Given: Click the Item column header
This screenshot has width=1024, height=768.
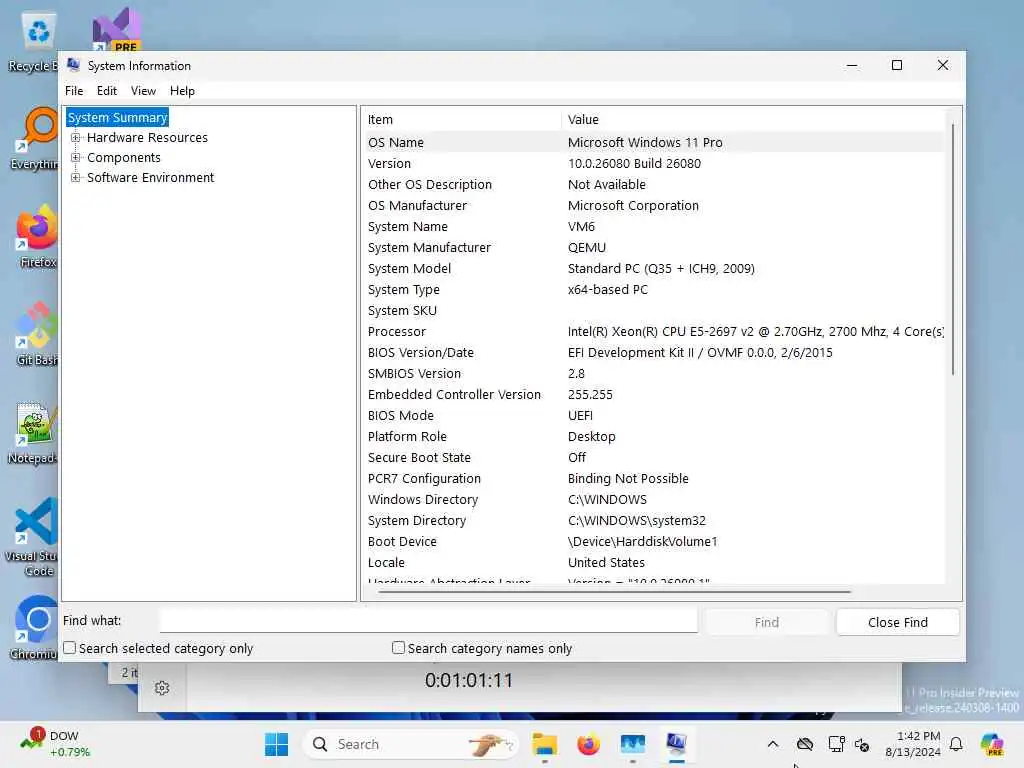Looking at the screenshot, I should (x=461, y=120).
